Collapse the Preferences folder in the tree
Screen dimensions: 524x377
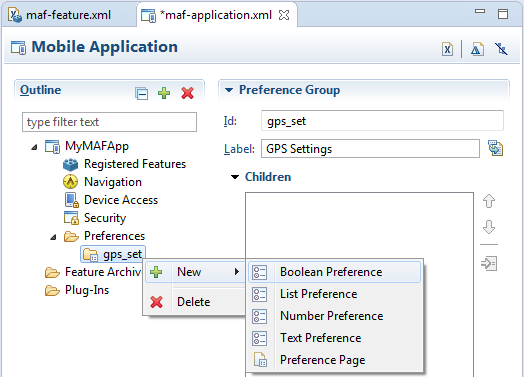[x=53, y=237]
